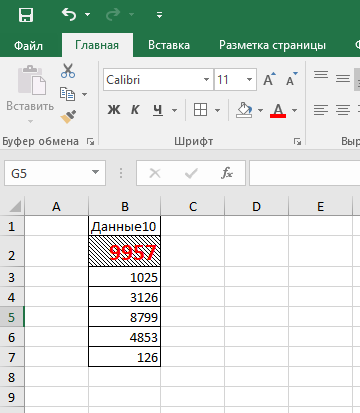Align text to the top of cell
Screen dimensions: 360x413
point(321,75)
